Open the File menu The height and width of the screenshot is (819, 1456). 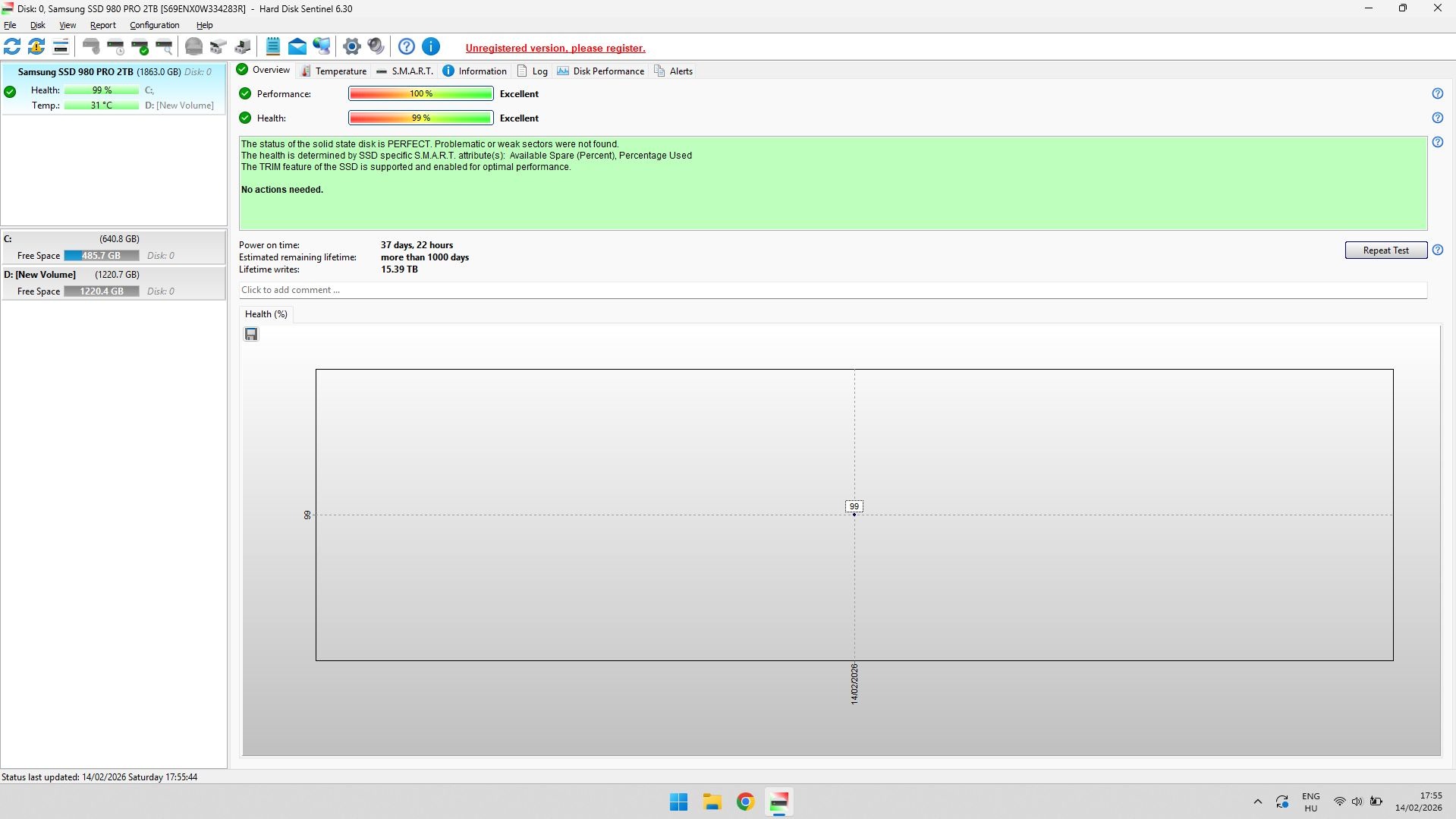(x=10, y=25)
